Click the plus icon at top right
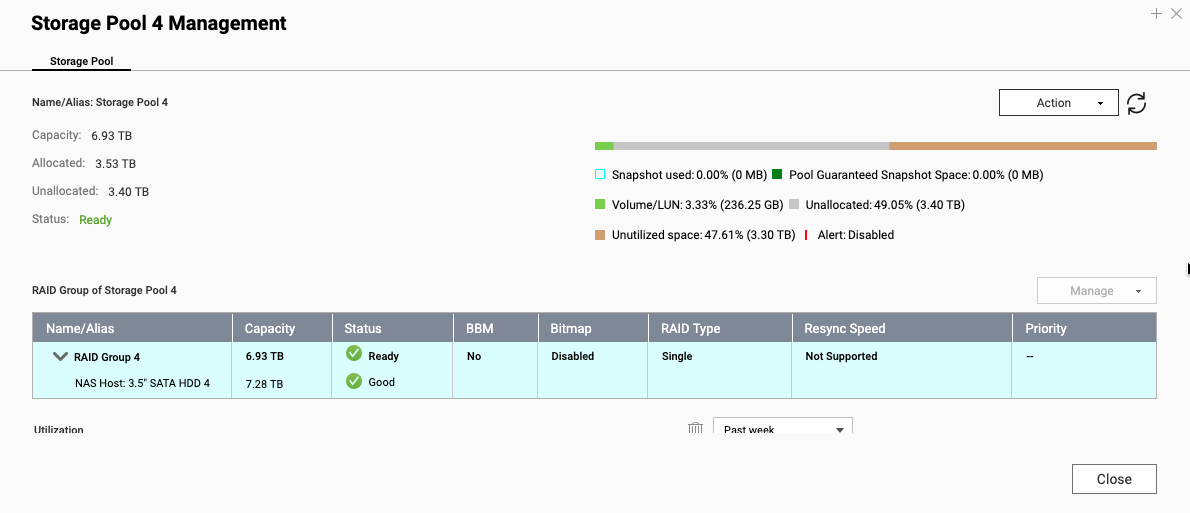Viewport: 1190px width, 513px height. point(1156,14)
